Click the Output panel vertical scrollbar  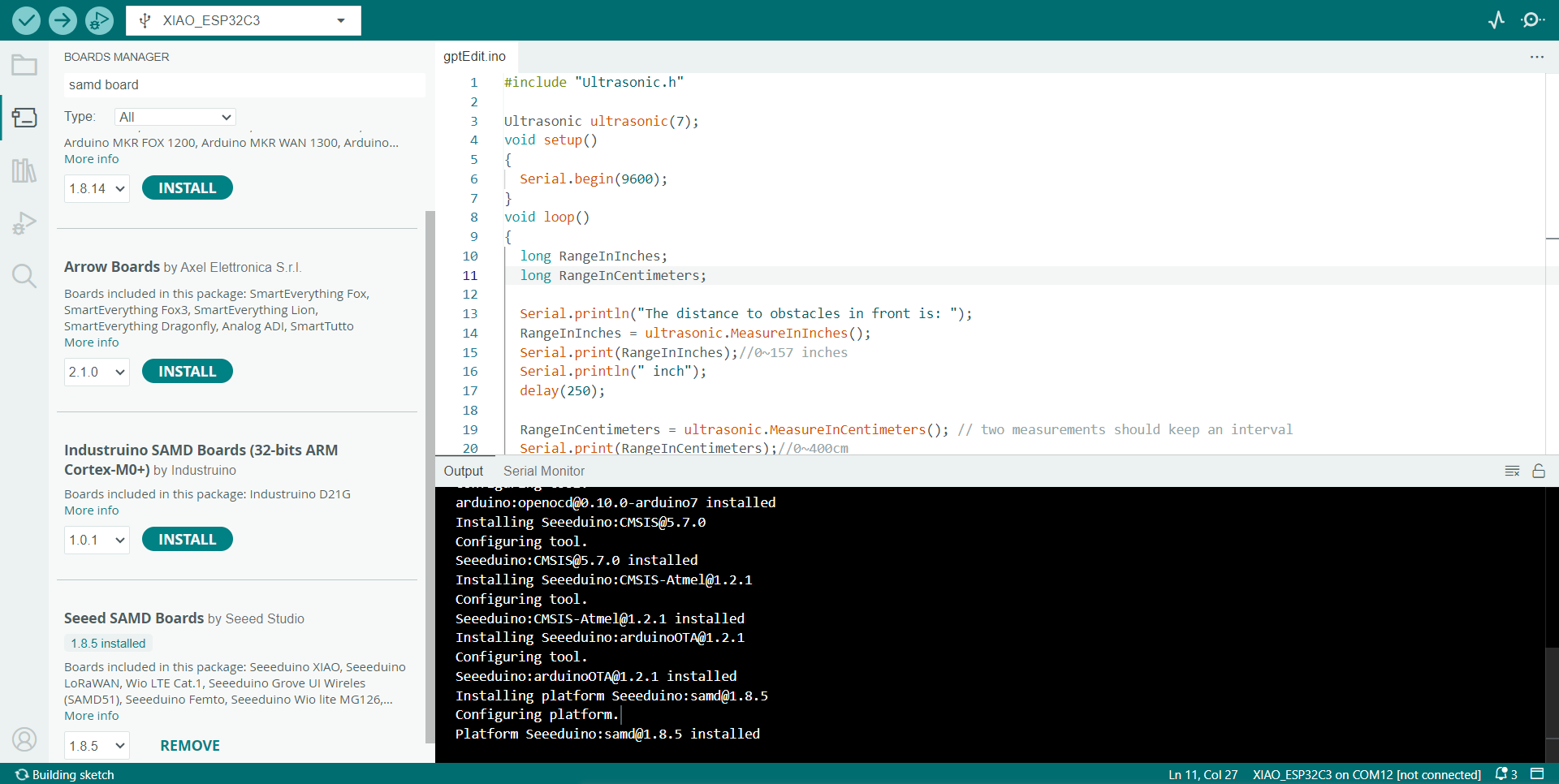pyautogui.click(x=1552, y=692)
